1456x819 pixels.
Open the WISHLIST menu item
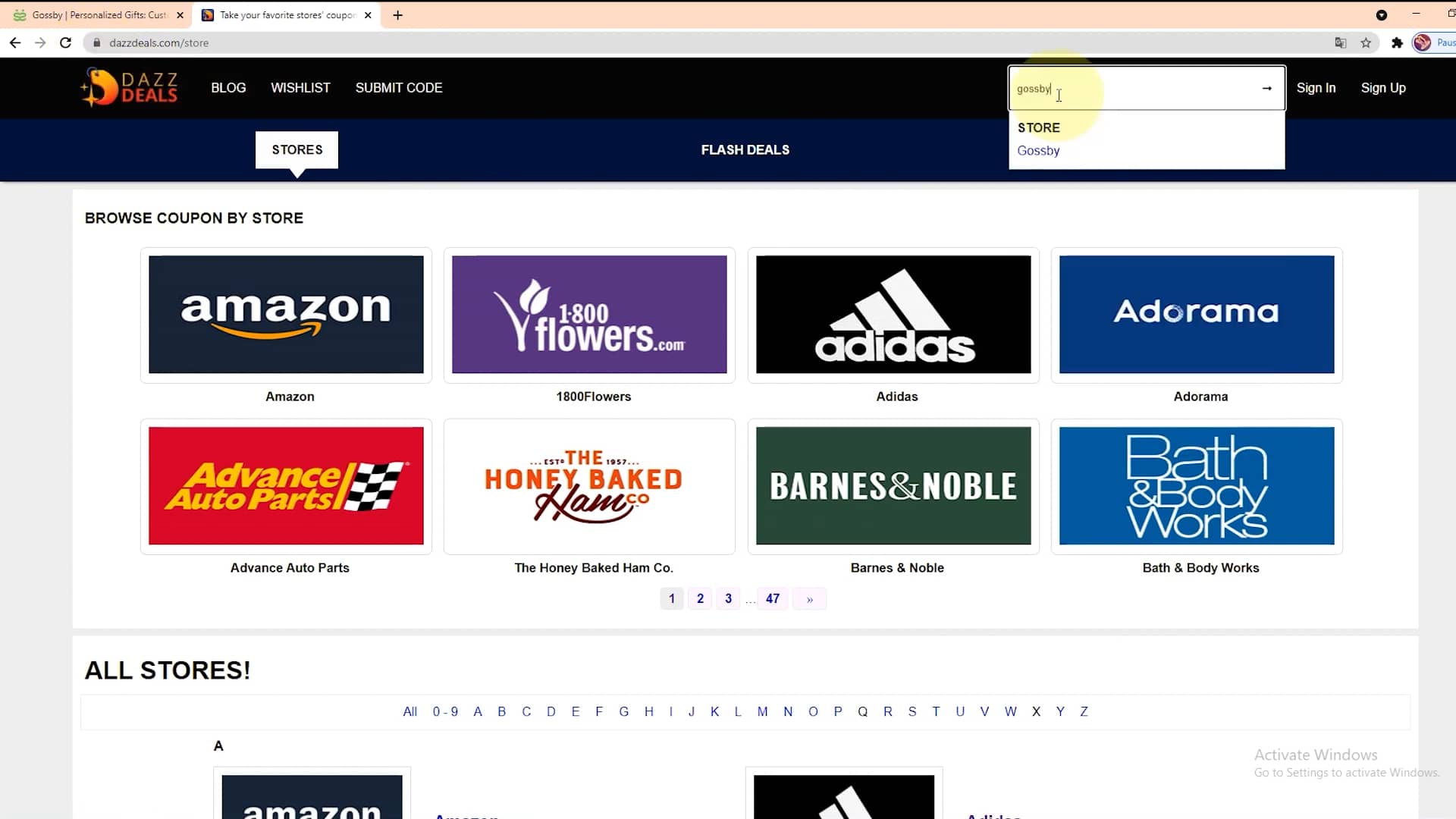(300, 88)
